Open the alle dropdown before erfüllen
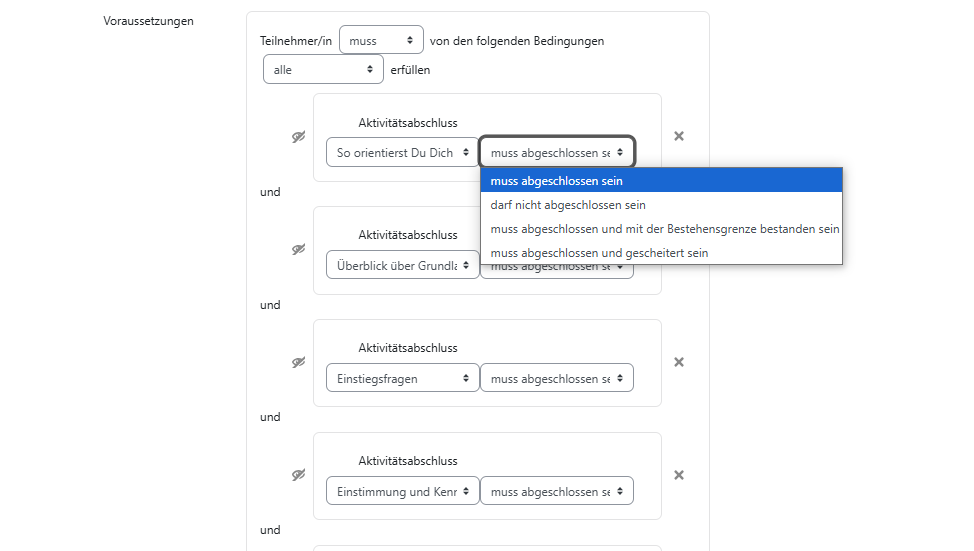The width and height of the screenshot is (974, 551). point(323,70)
